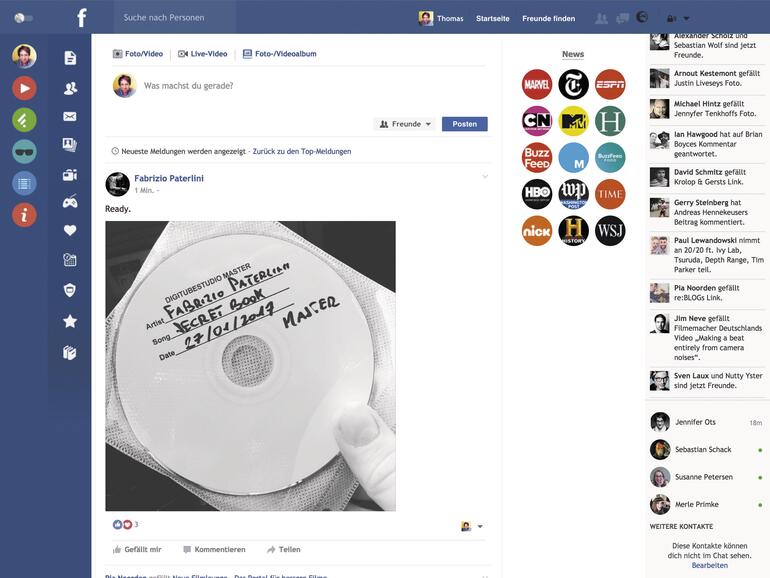Open the red BuzzFeed news icon
Image resolution: width=770 pixels, height=578 pixels.
537,158
